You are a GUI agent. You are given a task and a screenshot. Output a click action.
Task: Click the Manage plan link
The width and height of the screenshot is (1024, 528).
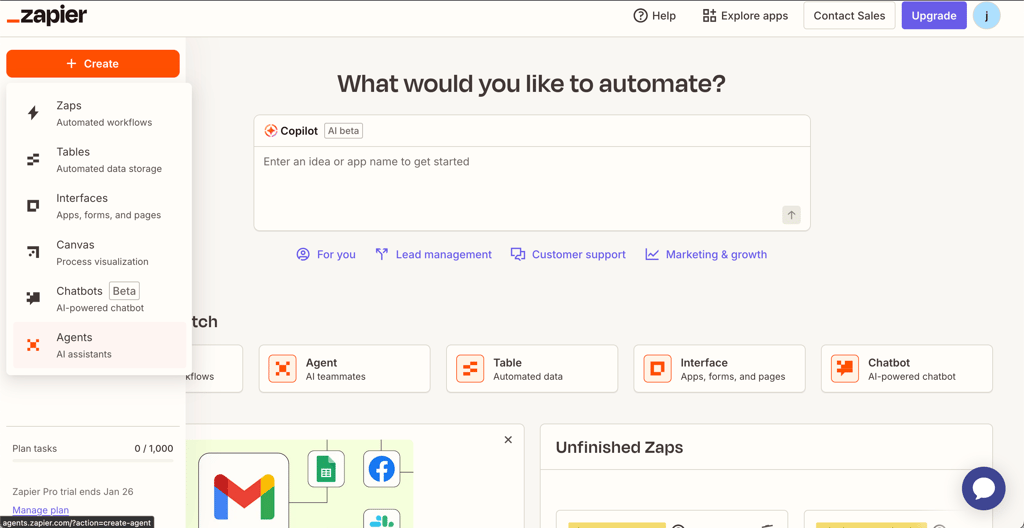tap(40, 510)
